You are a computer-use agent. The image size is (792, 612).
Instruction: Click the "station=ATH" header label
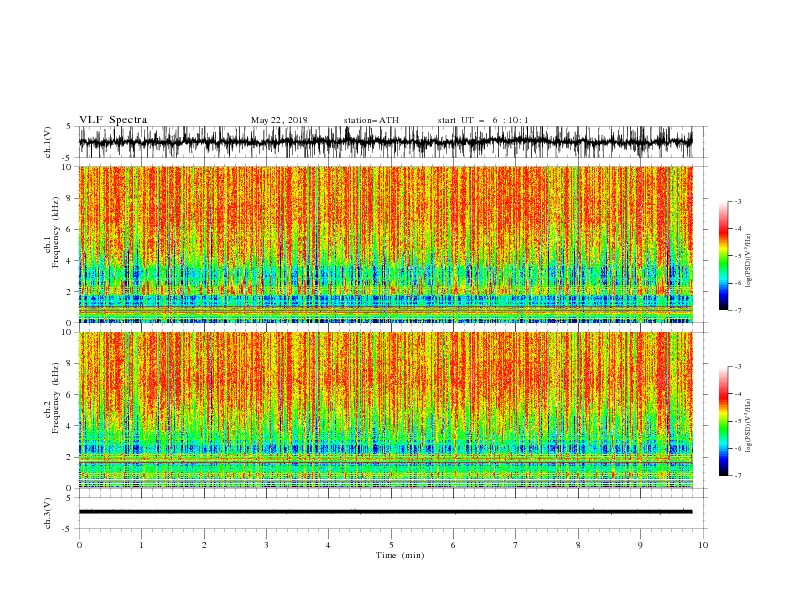click(x=371, y=120)
